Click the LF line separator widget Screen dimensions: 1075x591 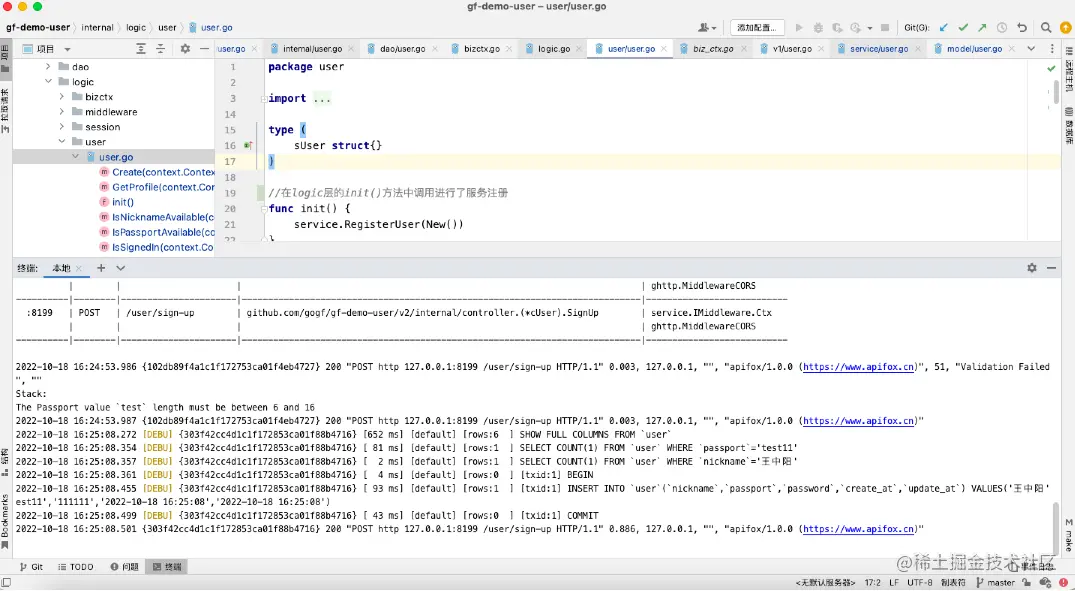894,582
